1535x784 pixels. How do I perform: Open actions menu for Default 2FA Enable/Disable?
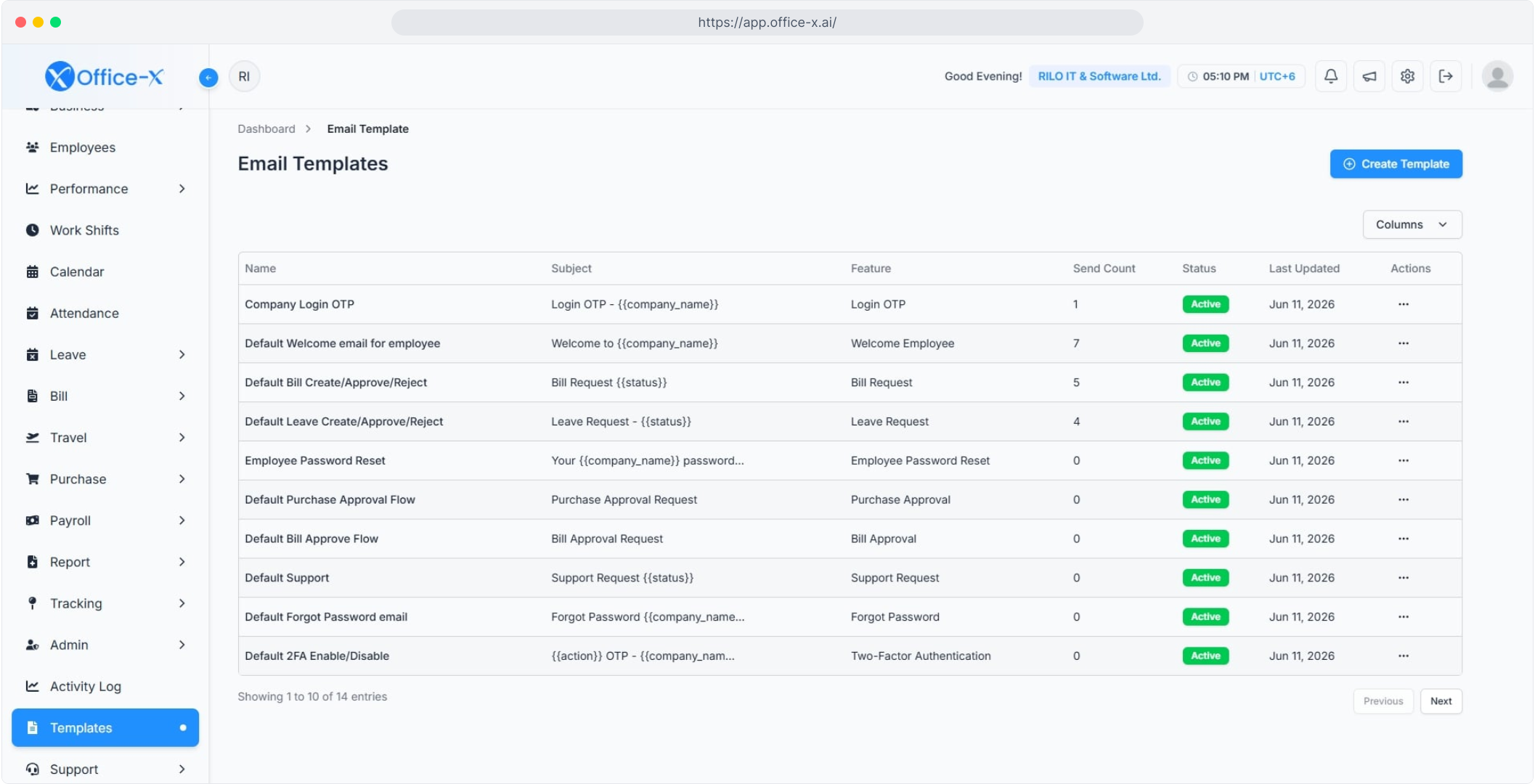point(1403,656)
